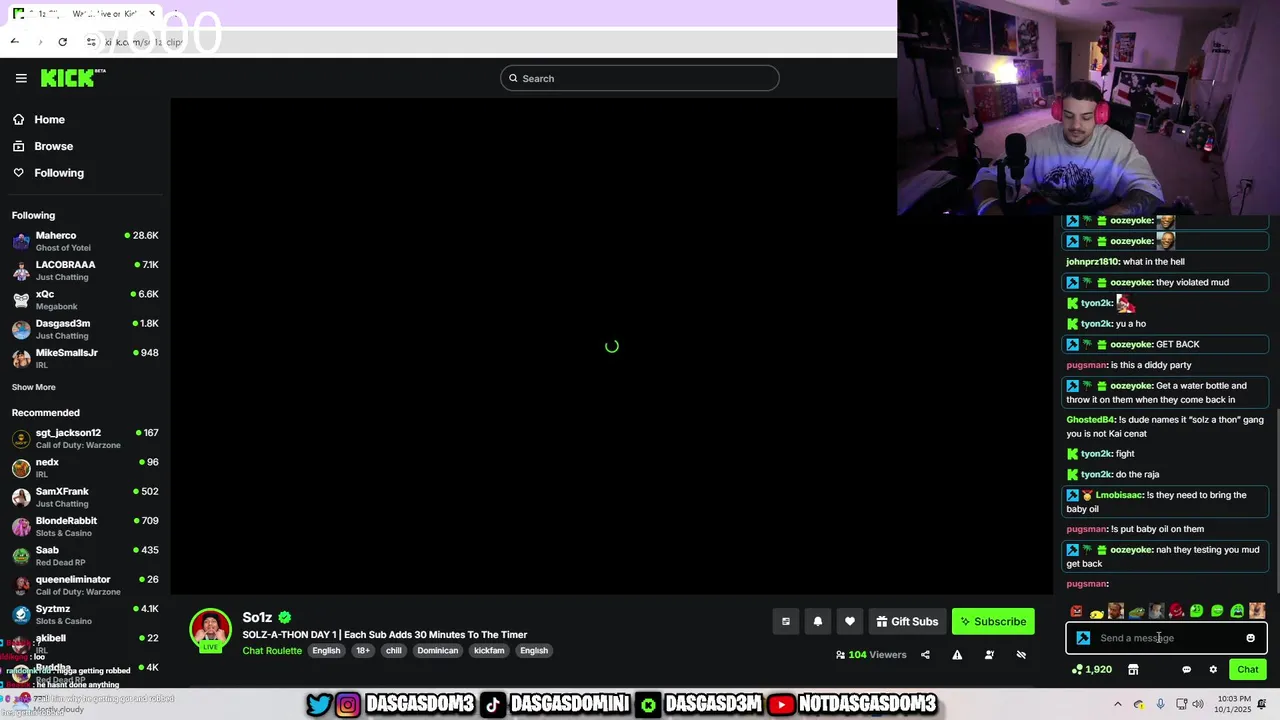Expand Show more under Following
The width and height of the screenshot is (1280, 720).
(34, 387)
